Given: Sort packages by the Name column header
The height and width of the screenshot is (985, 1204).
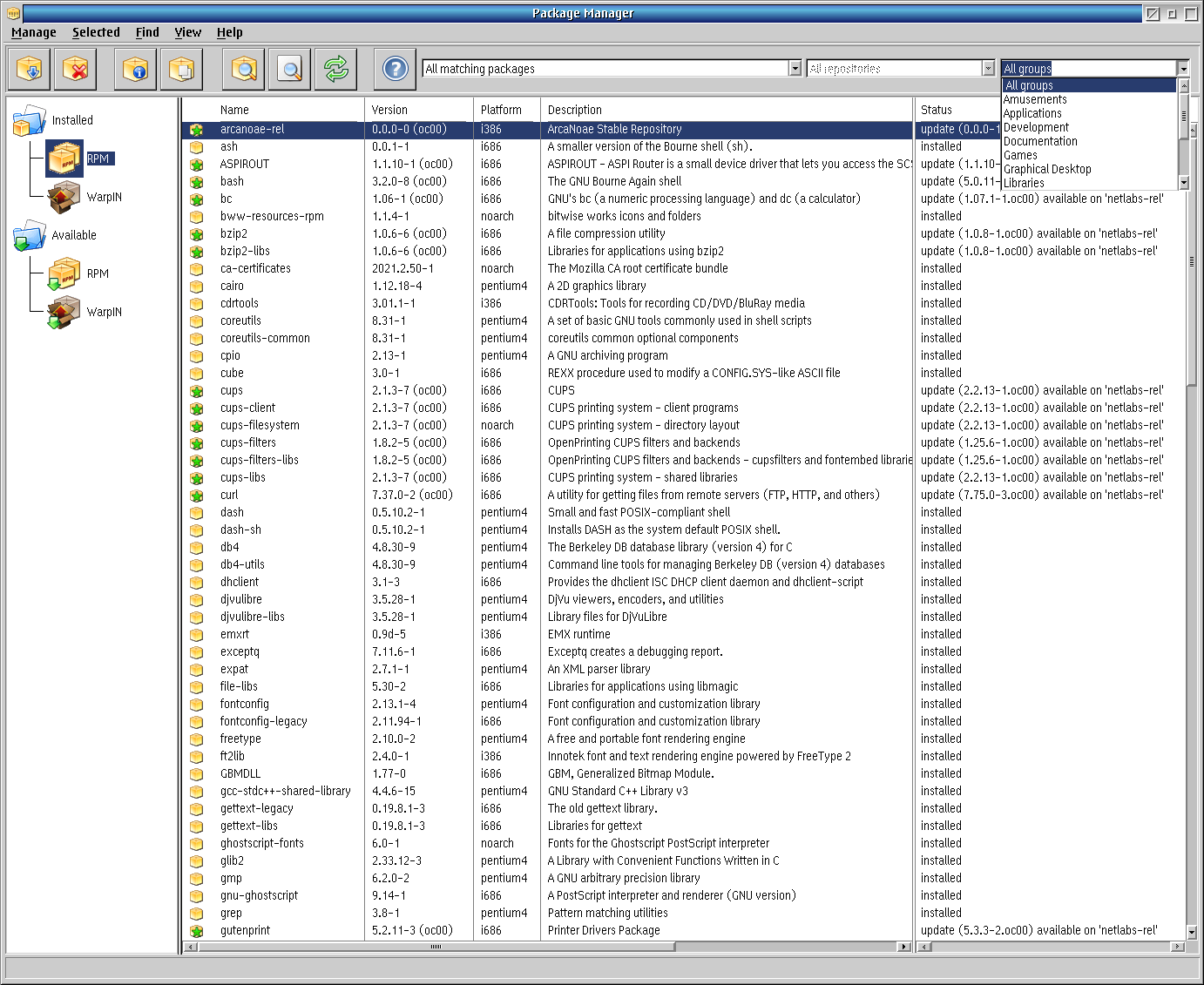Looking at the screenshot, I should [x=234, y=110].
